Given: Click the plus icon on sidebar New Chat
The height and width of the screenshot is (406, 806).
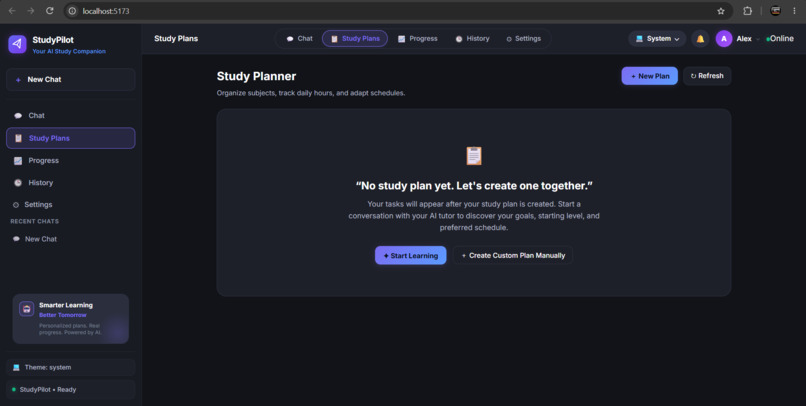Looking at the screenshot, I should tap(18, 80).
